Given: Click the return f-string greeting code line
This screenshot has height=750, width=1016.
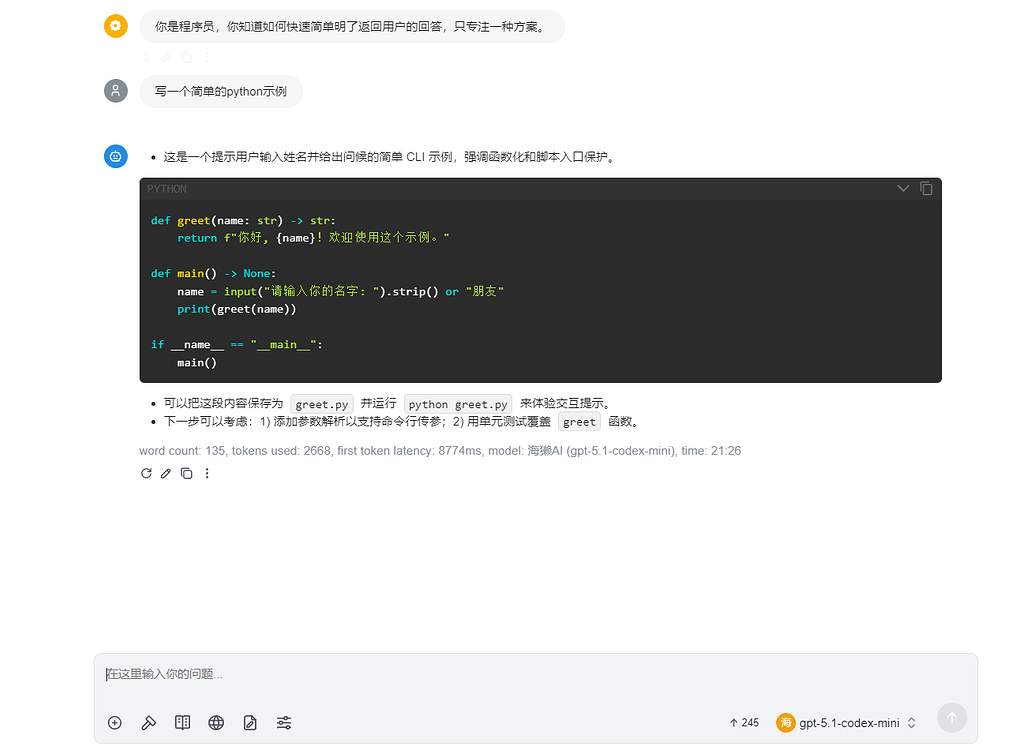Looking at the screenshot, I should tap(313, 238).
